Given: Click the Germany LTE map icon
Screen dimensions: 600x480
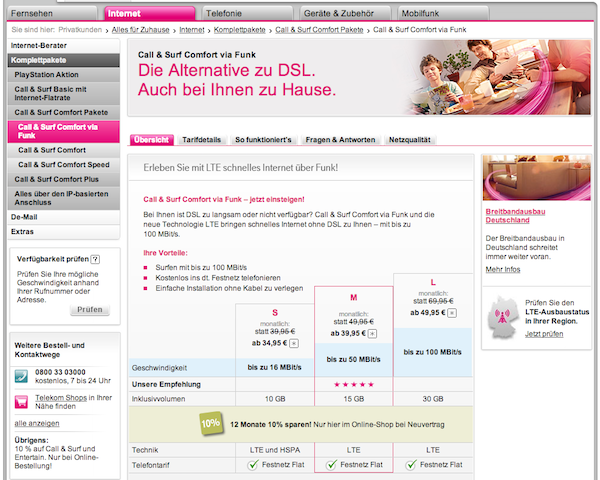Looking at the screenshot, I should tap(502, 317).
